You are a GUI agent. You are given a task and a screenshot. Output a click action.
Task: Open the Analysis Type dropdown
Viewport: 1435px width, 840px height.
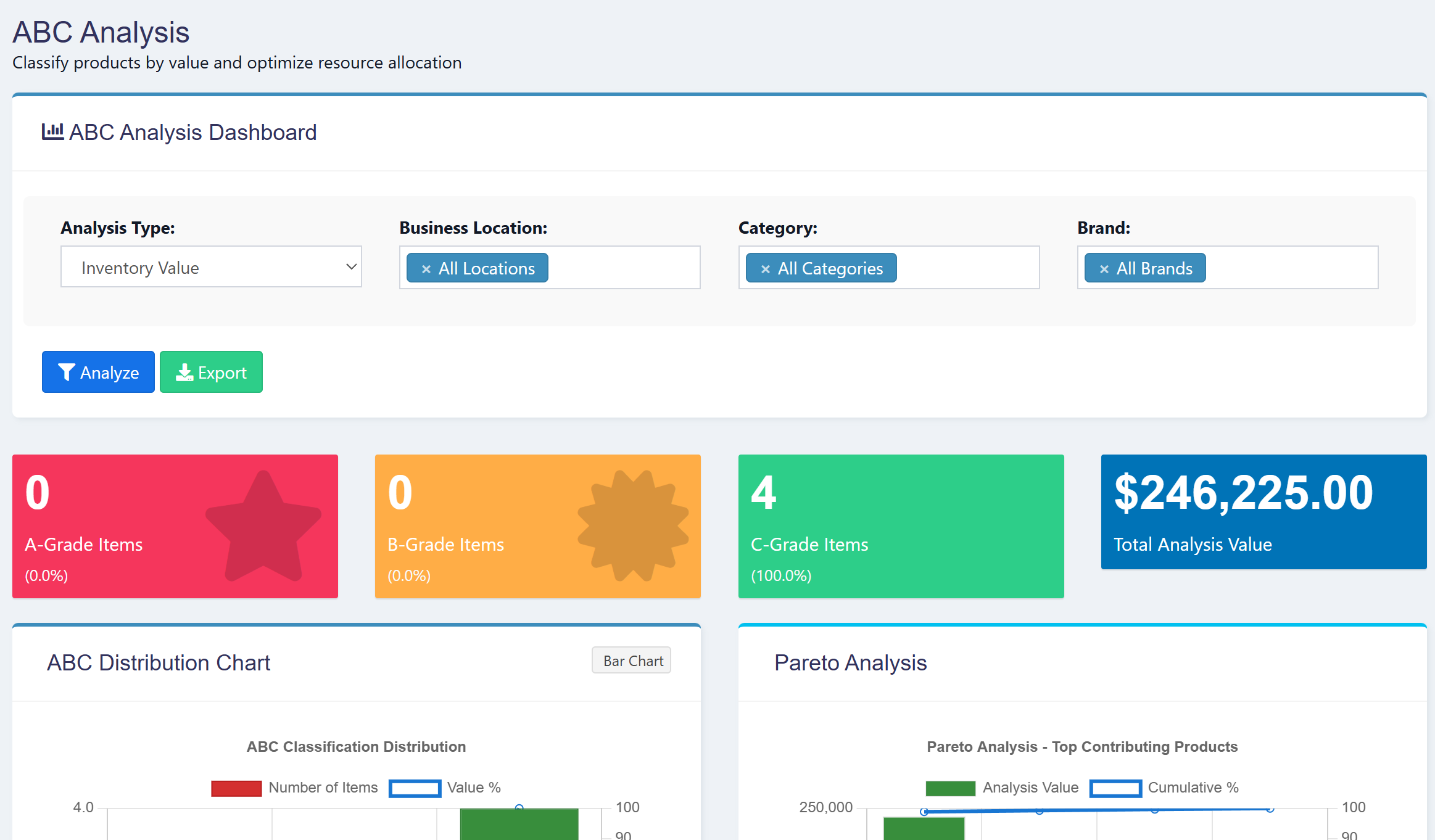[x=211, y=267]
